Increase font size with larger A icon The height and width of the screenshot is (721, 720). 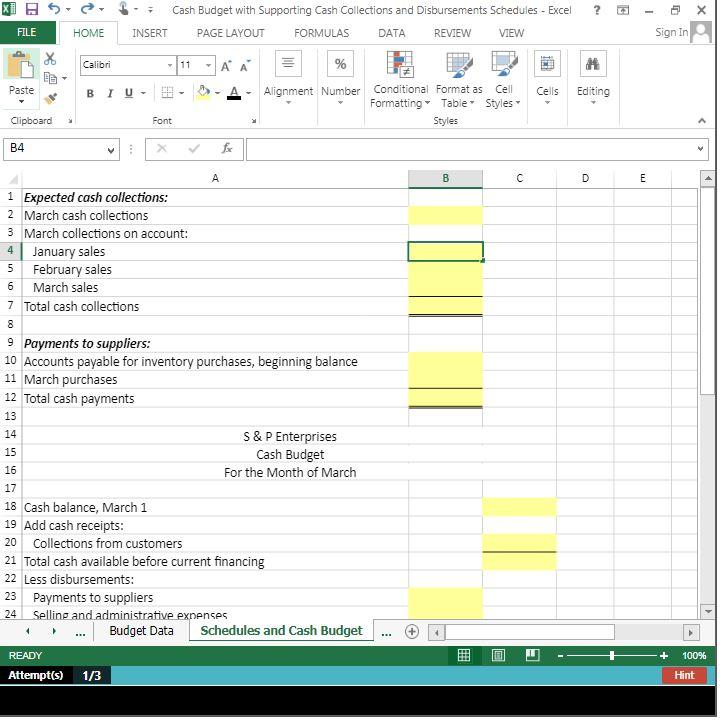tap(226, 66)
